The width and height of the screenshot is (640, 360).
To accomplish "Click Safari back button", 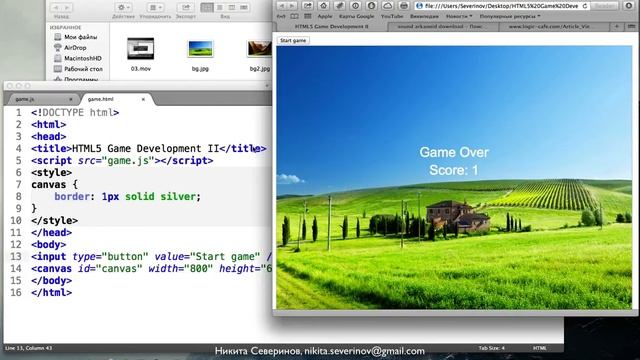I will coord(281,6).
